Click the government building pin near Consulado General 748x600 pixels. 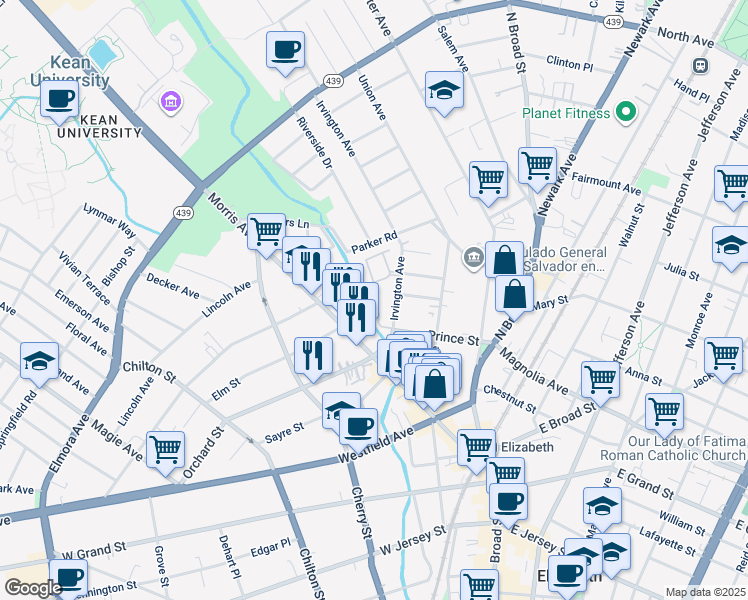coord(473,258)
